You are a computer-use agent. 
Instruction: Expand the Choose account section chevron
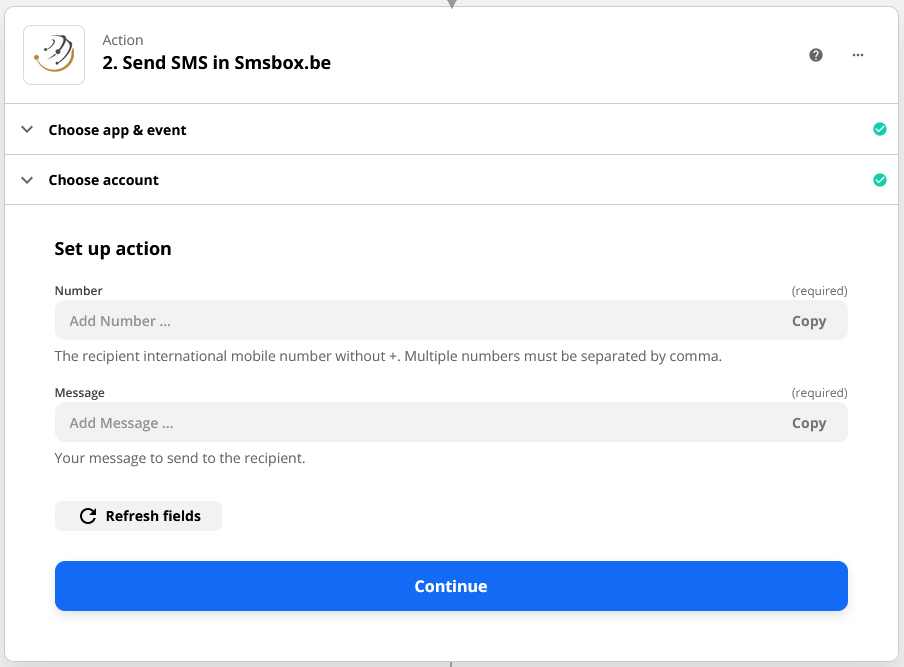point(27,180)
